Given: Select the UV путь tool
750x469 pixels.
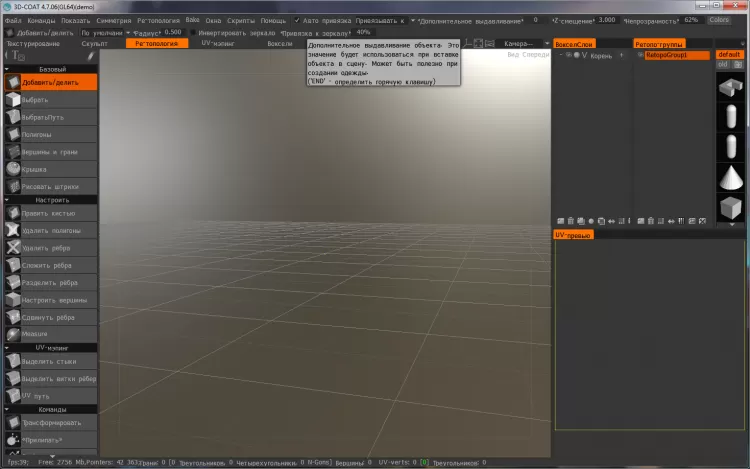Looking at the screenshot, I should click(51, 396).
